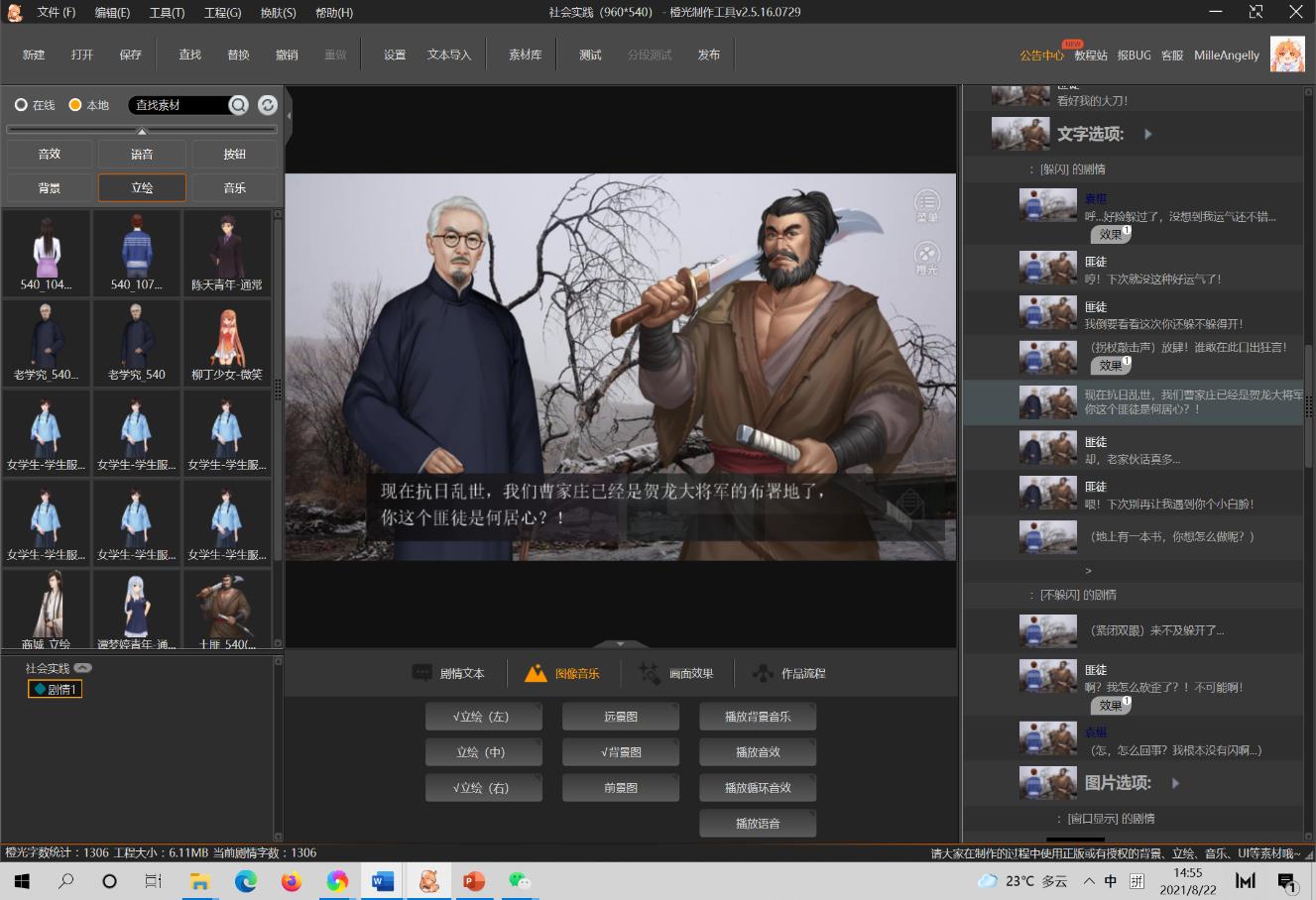Collapse the bottom panel via the down arrow
This screenshot has height=900, width=1316.
620,644
